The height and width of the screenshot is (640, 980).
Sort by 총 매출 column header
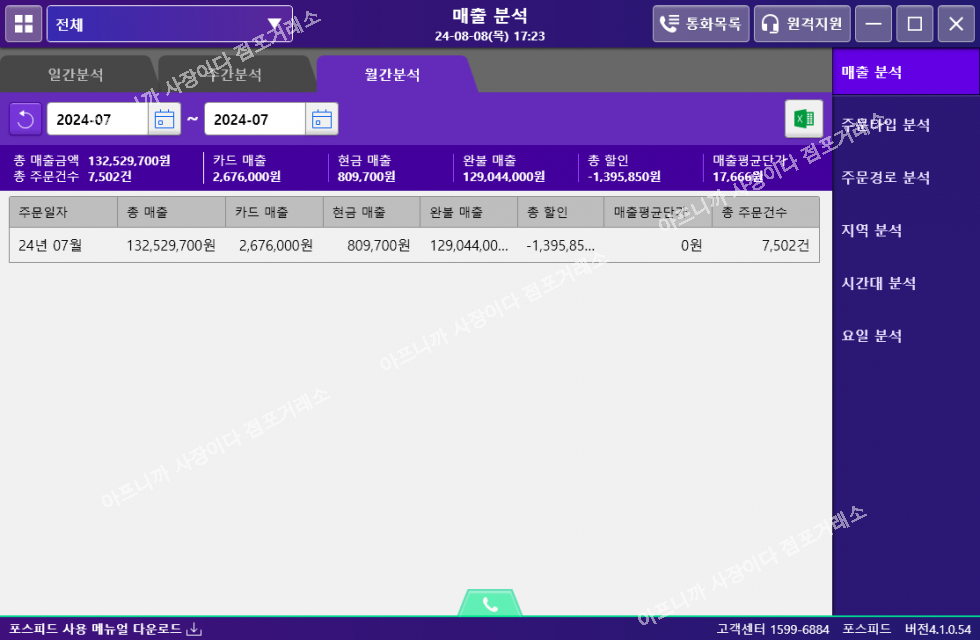tap(170, 213)
